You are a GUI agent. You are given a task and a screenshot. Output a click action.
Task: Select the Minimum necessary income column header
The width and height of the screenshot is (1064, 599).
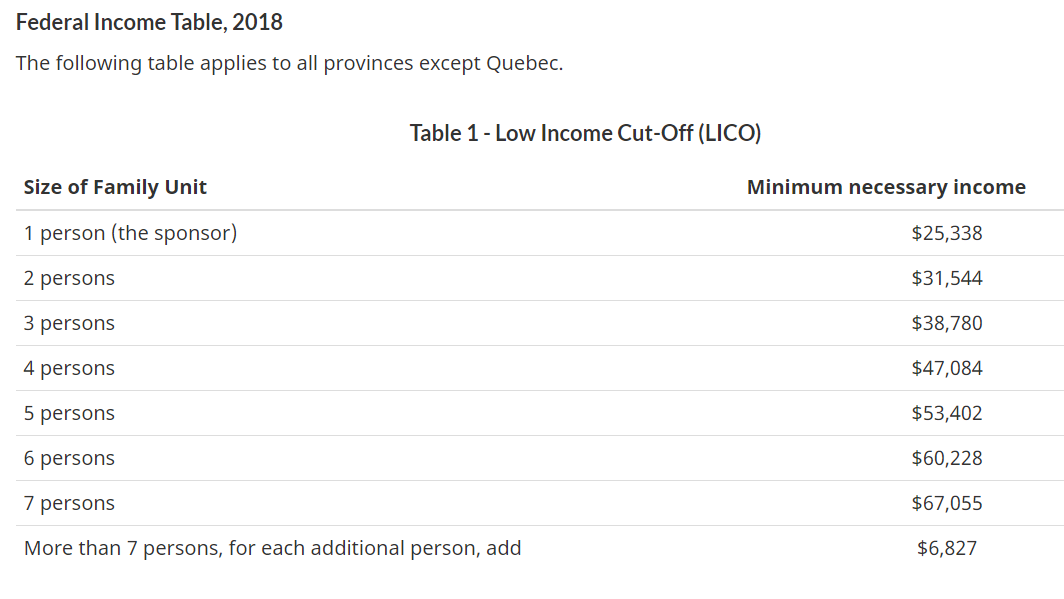click(886, 187)
